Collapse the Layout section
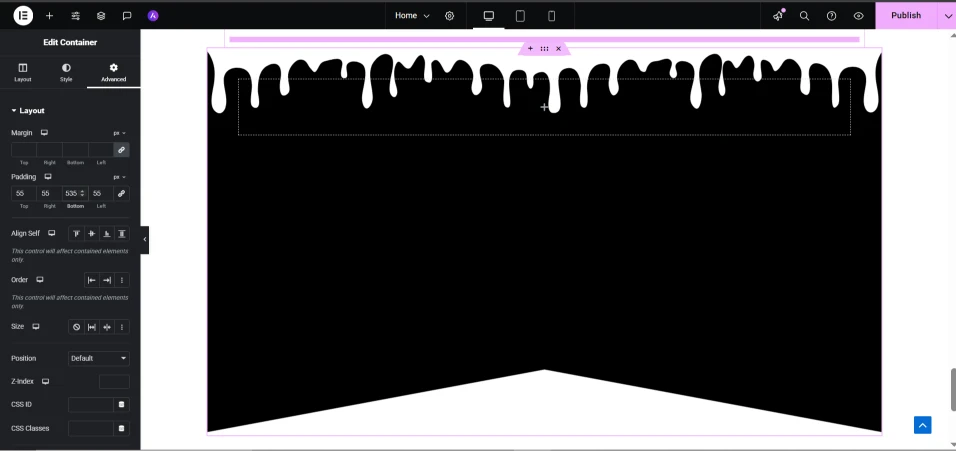Screen dimensions: 956x451 pos(28,110)
